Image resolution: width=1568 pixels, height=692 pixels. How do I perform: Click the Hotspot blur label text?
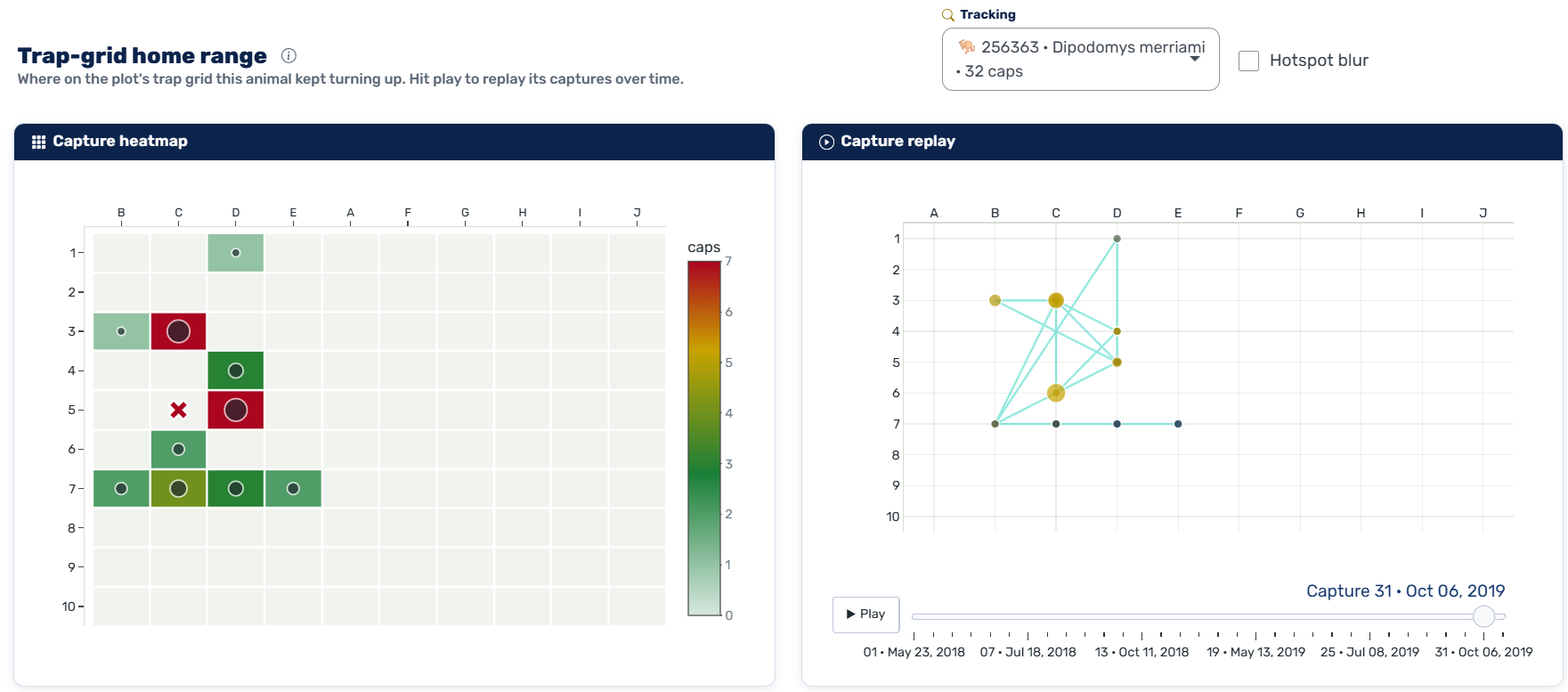(x=1319, y=61)
